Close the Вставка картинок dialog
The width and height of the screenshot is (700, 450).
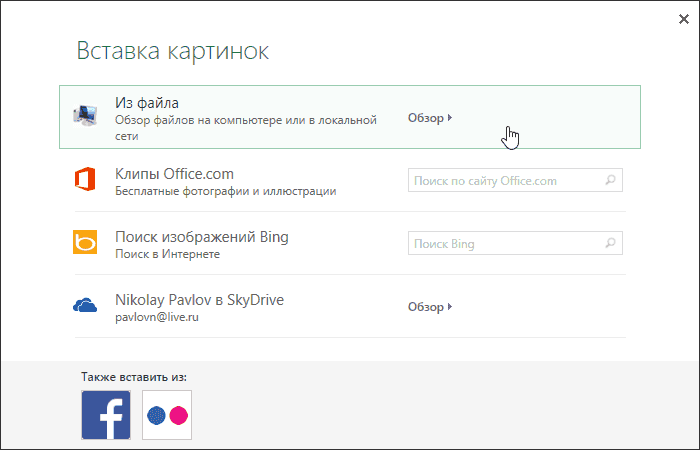(x=682, y=17)
